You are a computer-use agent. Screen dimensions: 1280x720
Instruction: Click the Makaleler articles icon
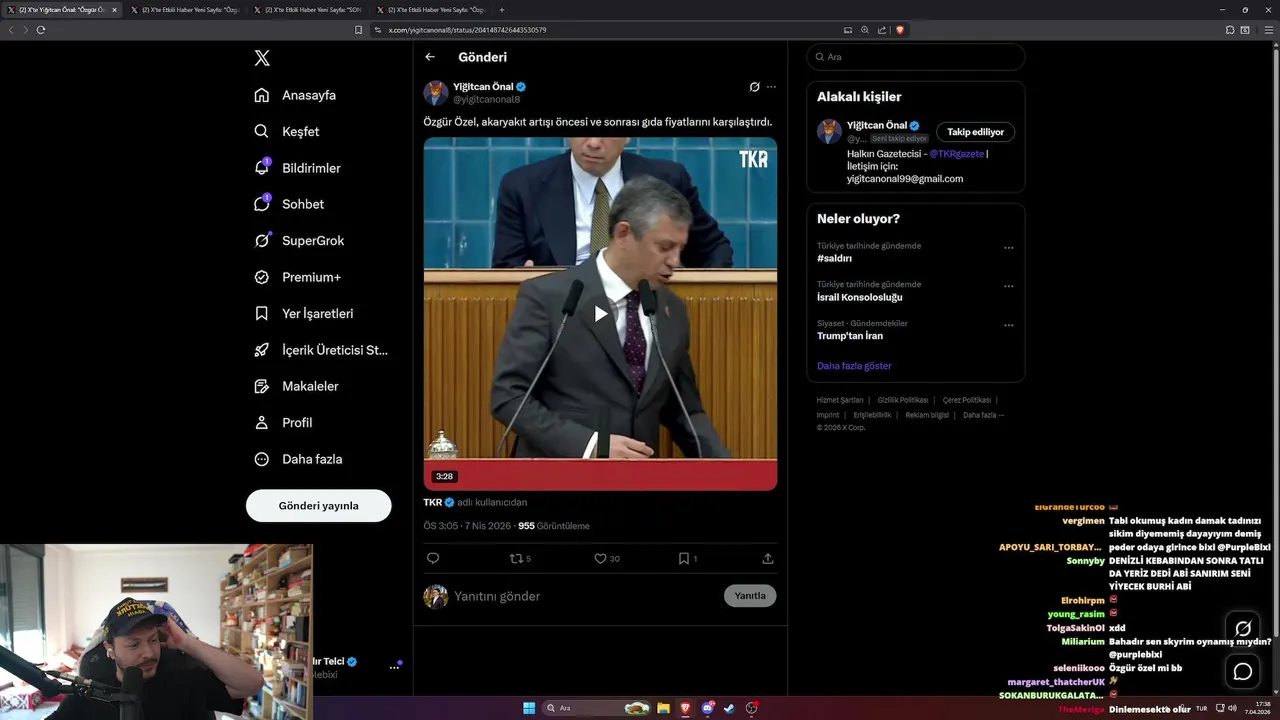tap(262, 386)
